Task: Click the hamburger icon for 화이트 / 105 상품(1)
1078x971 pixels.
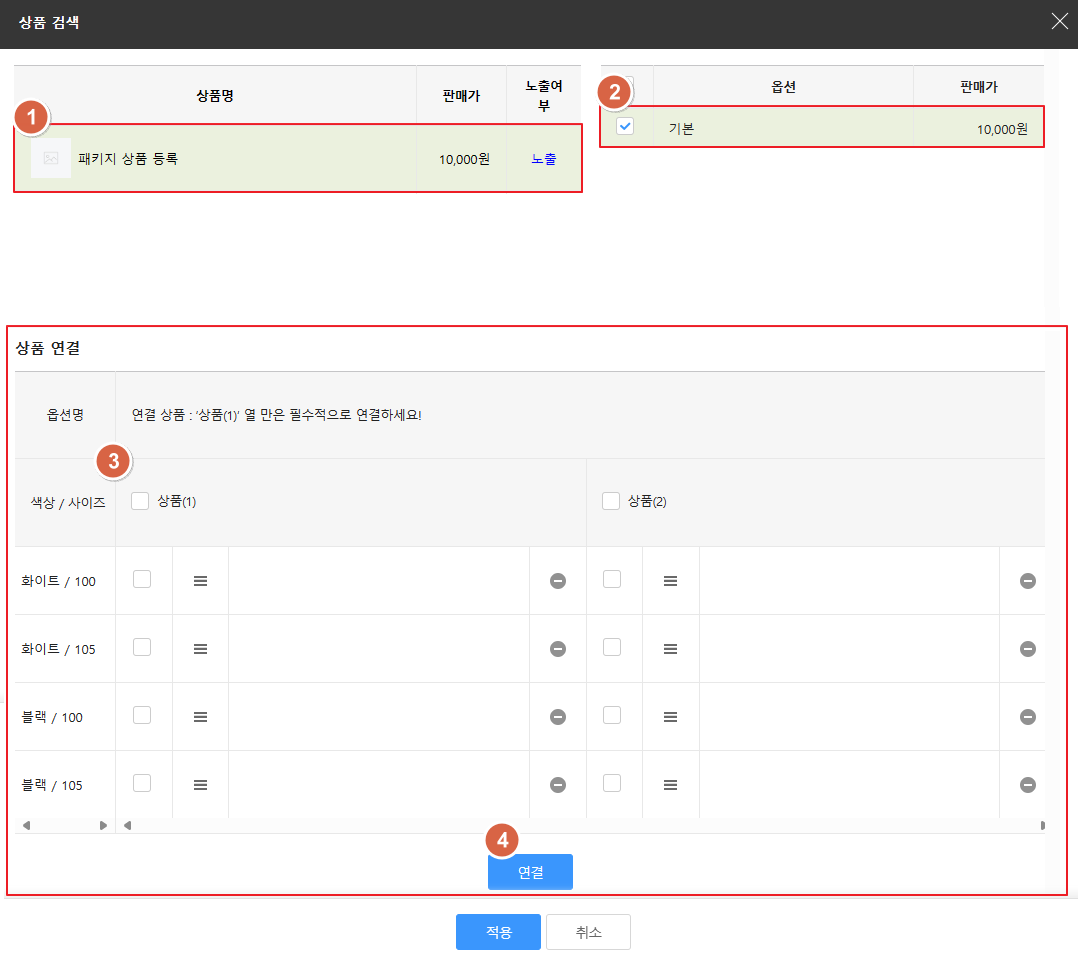Action: [x=200, y=649]
